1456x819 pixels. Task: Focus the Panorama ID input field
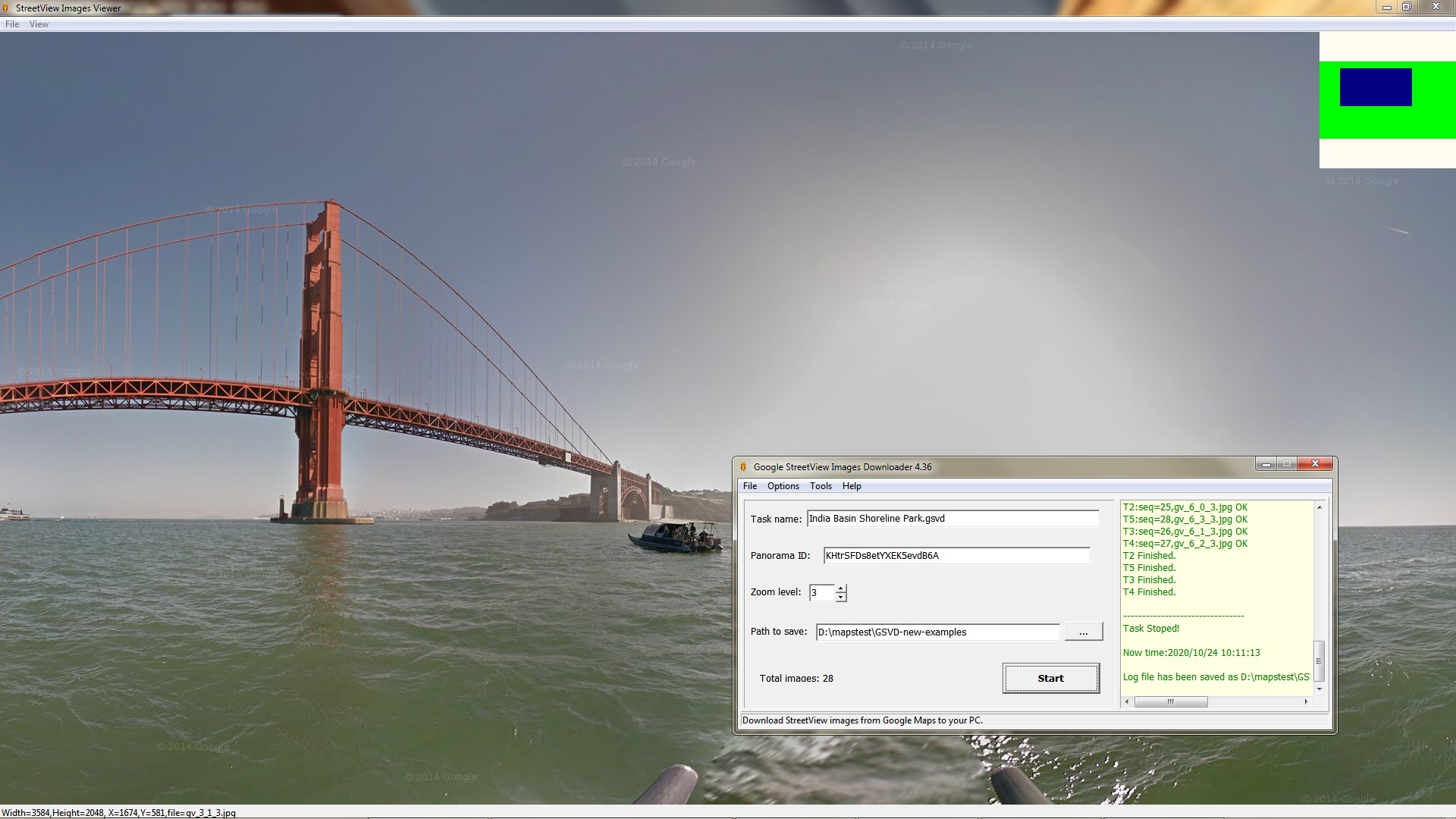tap(956, 556)
